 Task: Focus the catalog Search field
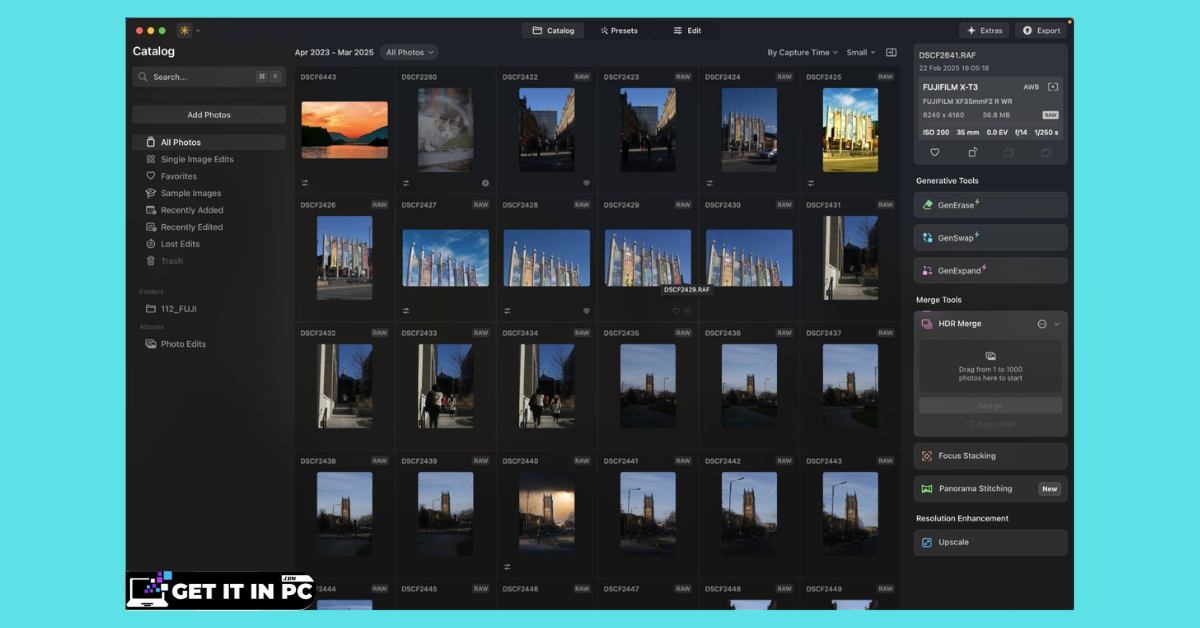[x=209, y=77]
